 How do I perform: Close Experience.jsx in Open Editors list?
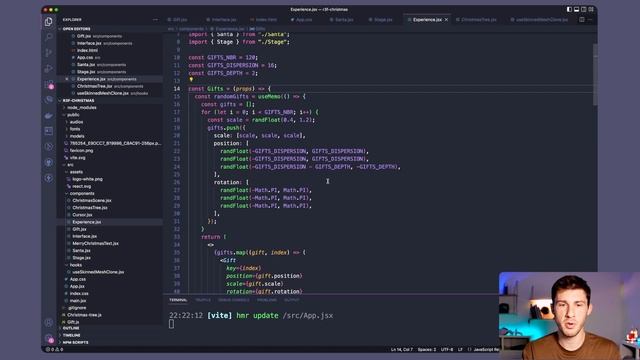click(67, 79)
